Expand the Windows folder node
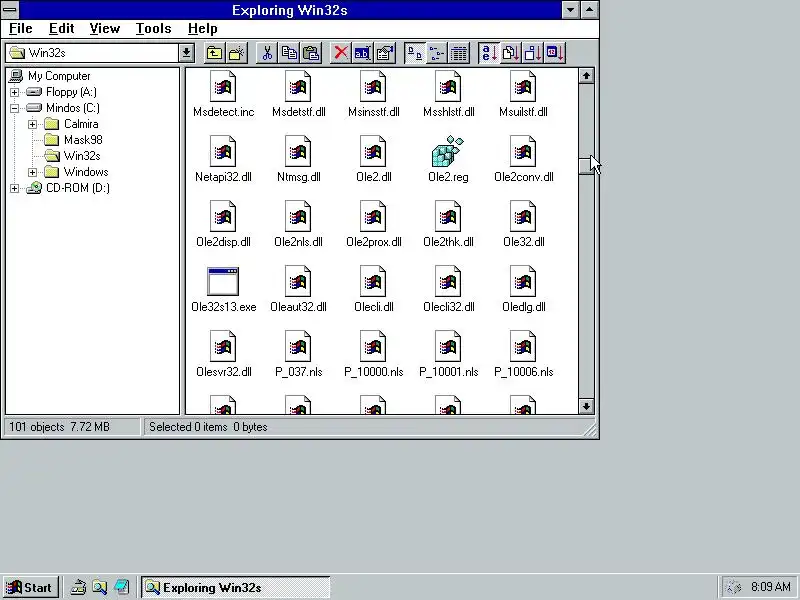 33,172
